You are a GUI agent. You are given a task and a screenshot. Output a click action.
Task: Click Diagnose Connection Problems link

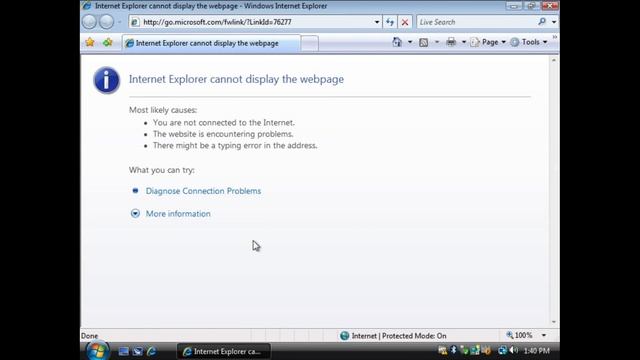[x=203, y=191]
